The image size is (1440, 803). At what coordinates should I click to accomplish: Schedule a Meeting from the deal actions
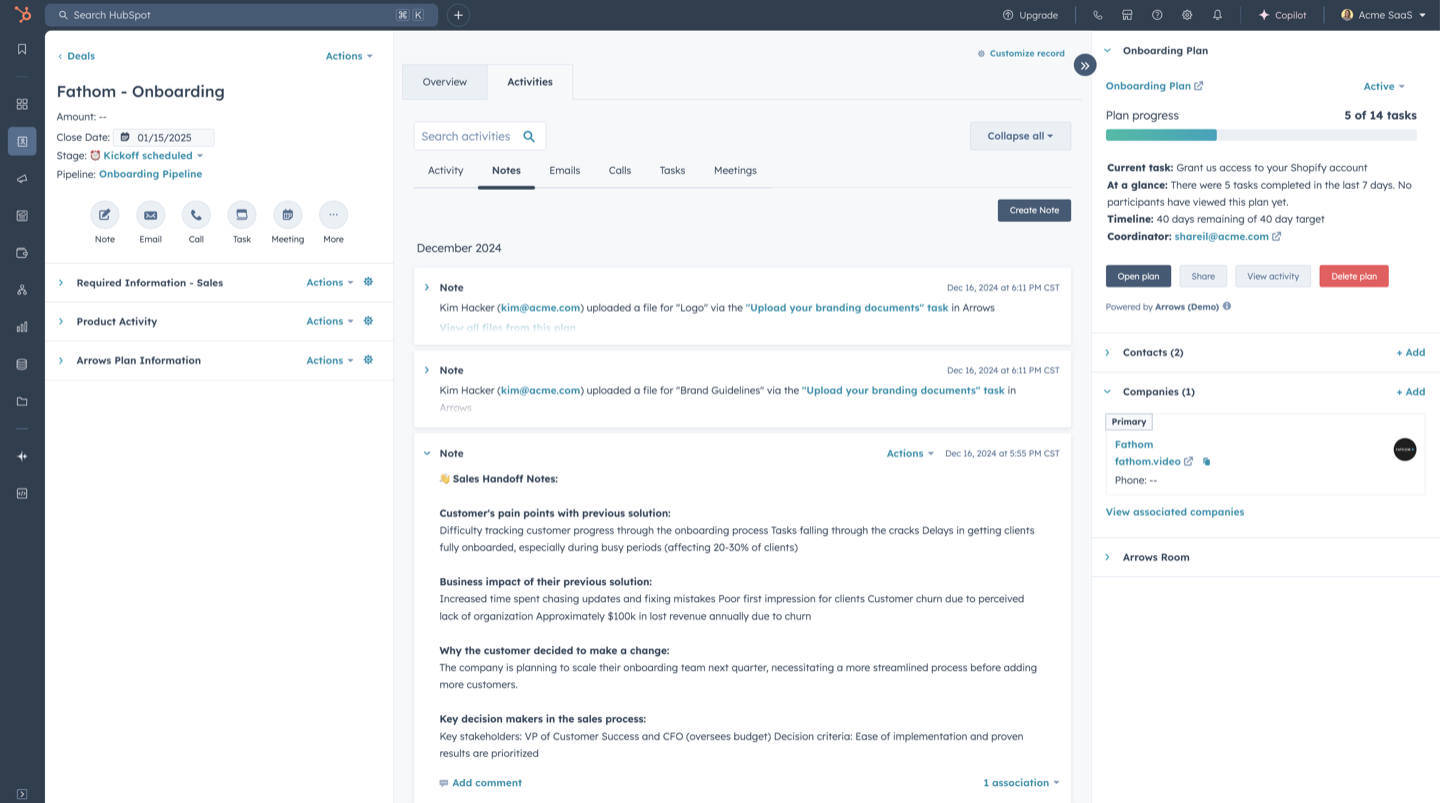click(x=288, y=215)
